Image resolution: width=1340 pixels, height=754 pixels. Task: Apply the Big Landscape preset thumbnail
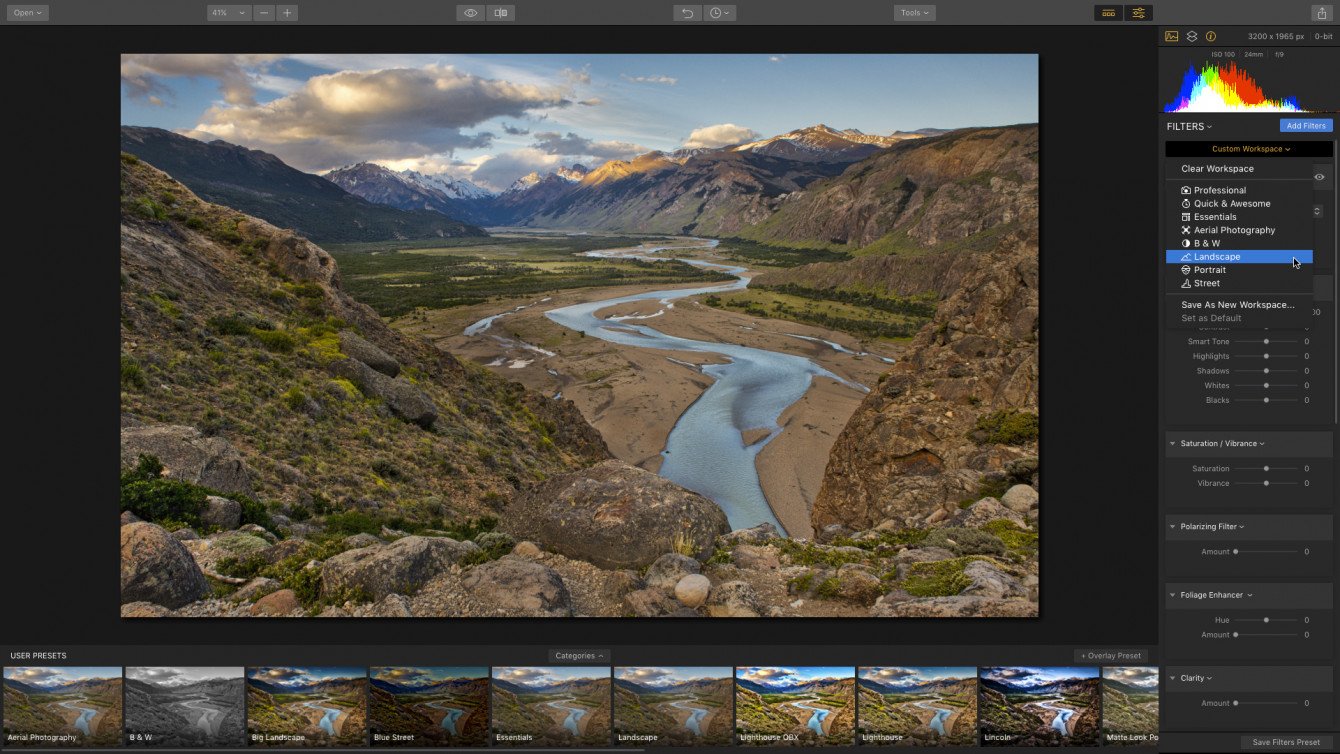tap(306, 706)
